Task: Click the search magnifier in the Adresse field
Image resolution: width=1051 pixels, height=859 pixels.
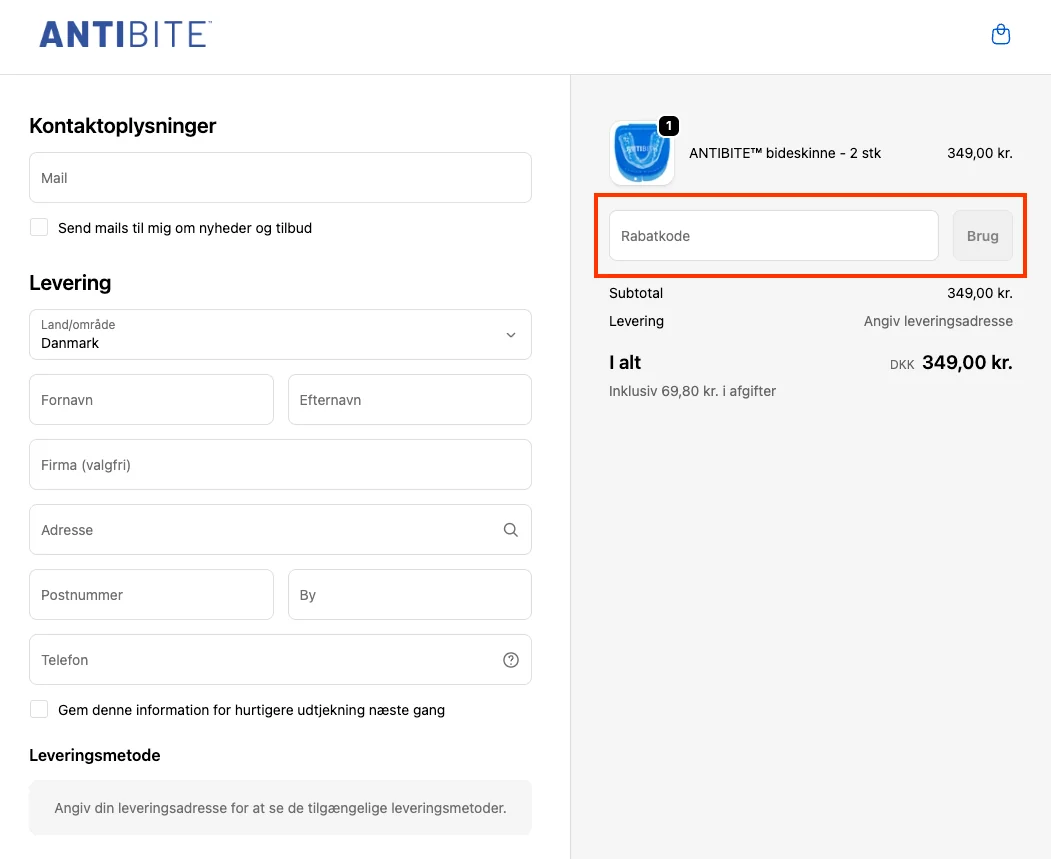Action: [x=510, y=529]
